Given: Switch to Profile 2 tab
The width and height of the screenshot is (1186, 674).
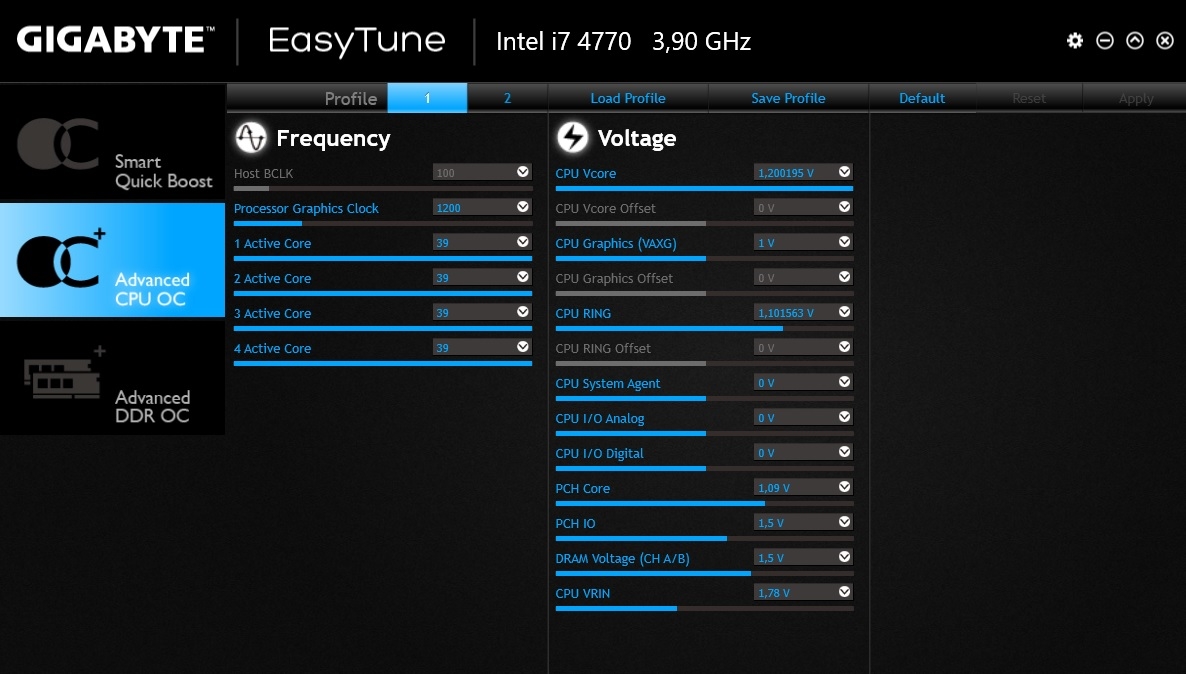Looking at the screenshot, I should tap(508, 98).
